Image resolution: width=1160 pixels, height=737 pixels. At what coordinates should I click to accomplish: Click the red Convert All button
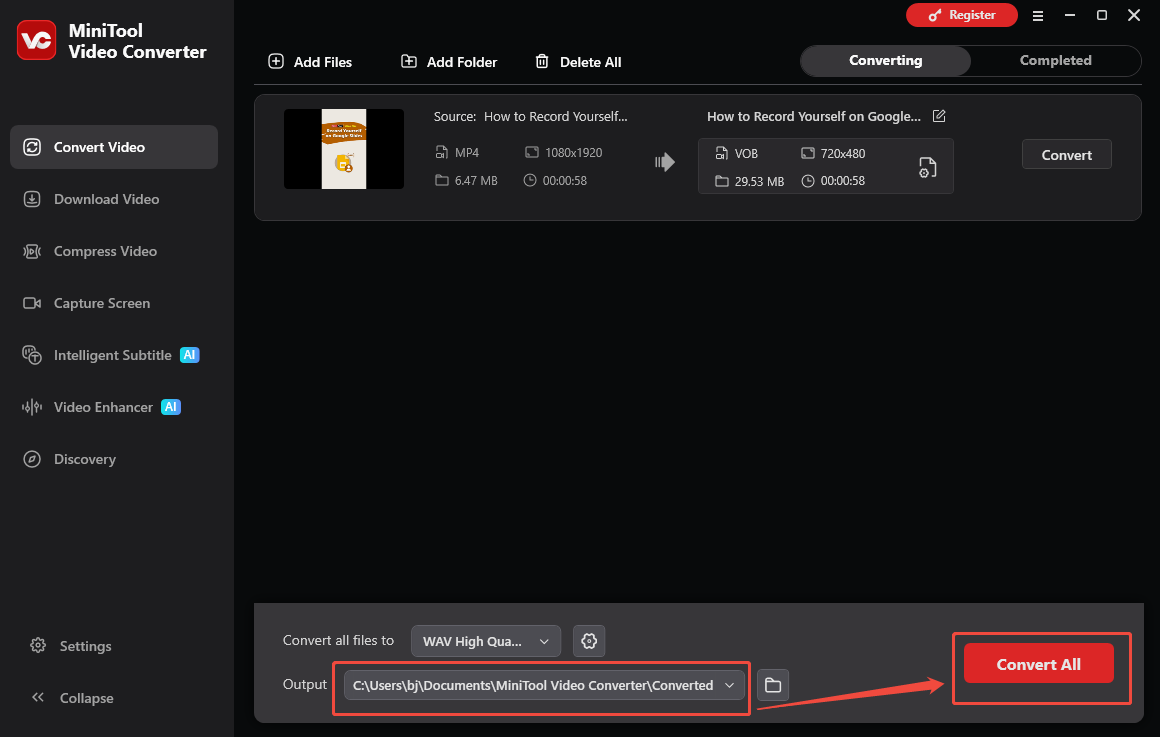tap(1039, 664)
